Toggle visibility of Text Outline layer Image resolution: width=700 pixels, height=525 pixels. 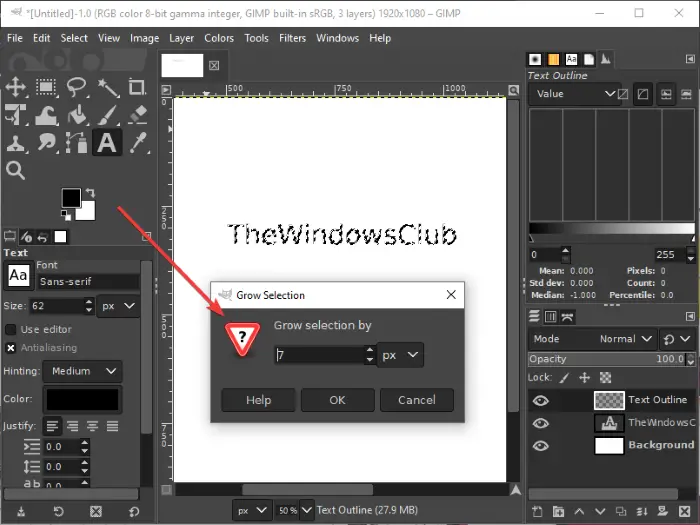pyautogui.click(x=541, y=400)
